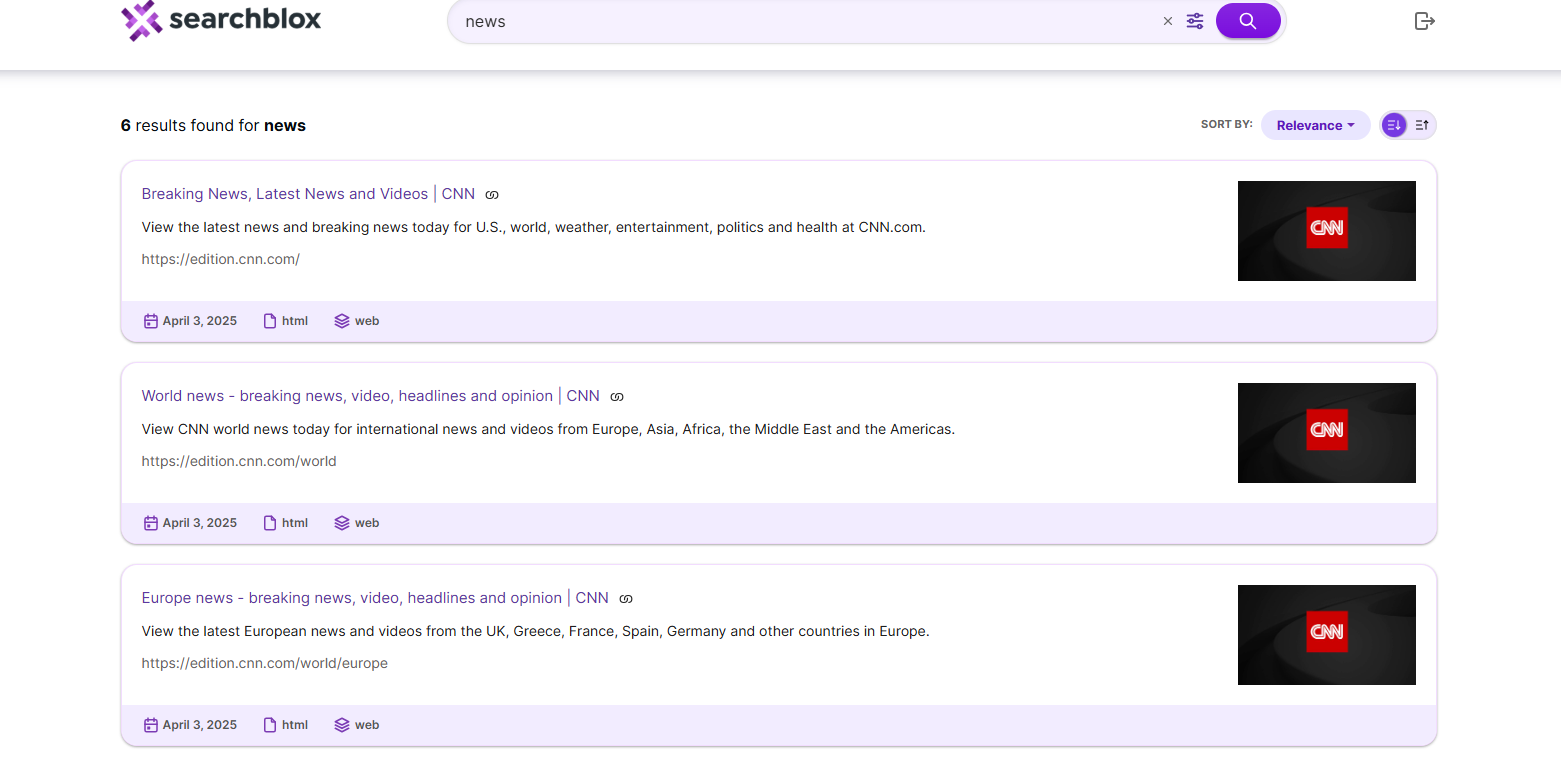Viewport: 1561px width, 759px height.
Task: Click the file icon in the Breaking News result
Action: 270,321
